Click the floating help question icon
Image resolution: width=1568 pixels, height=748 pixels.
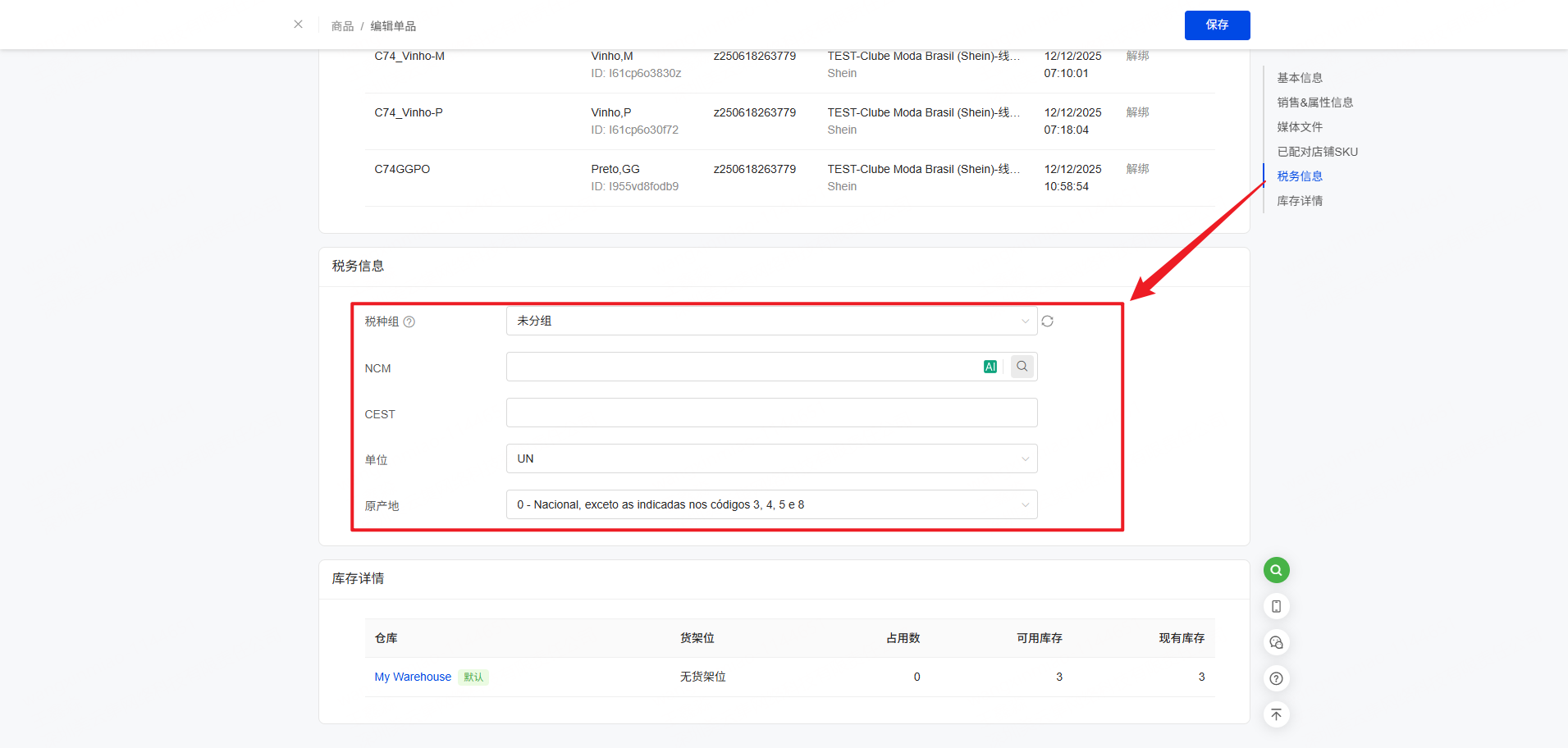[x=1276, y=678]
